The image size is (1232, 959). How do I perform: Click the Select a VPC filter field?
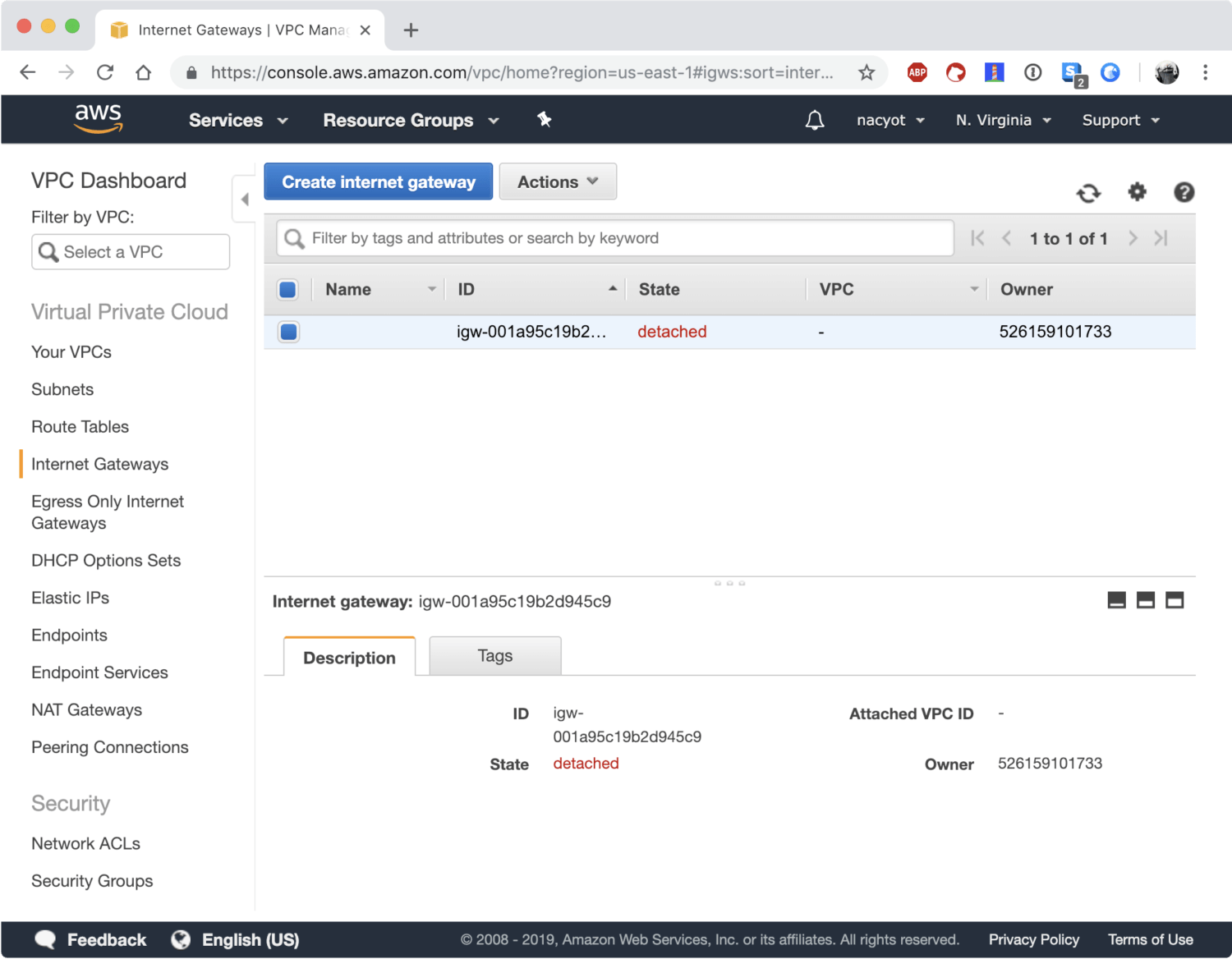(x=131, y=252)
